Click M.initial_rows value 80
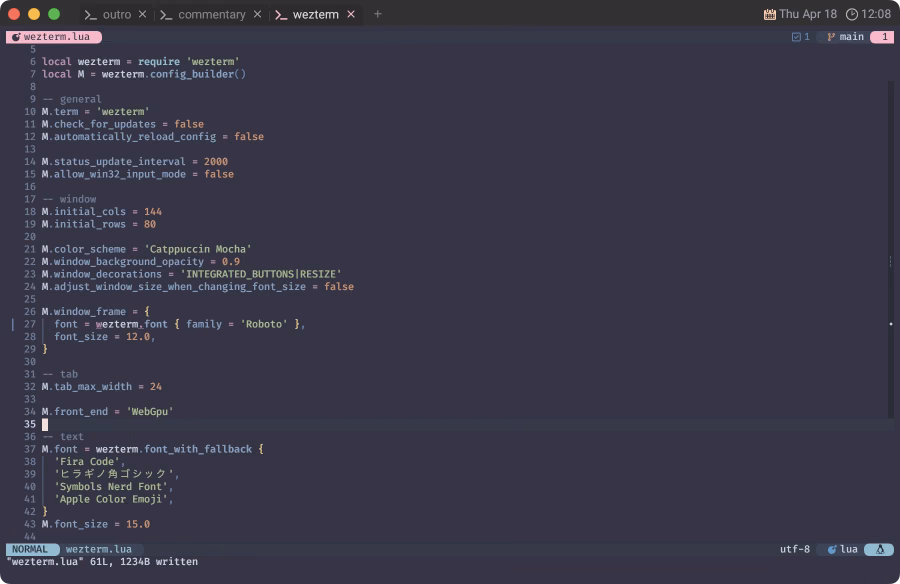Screen dimensions: 900x584 [x=150, y=224]
